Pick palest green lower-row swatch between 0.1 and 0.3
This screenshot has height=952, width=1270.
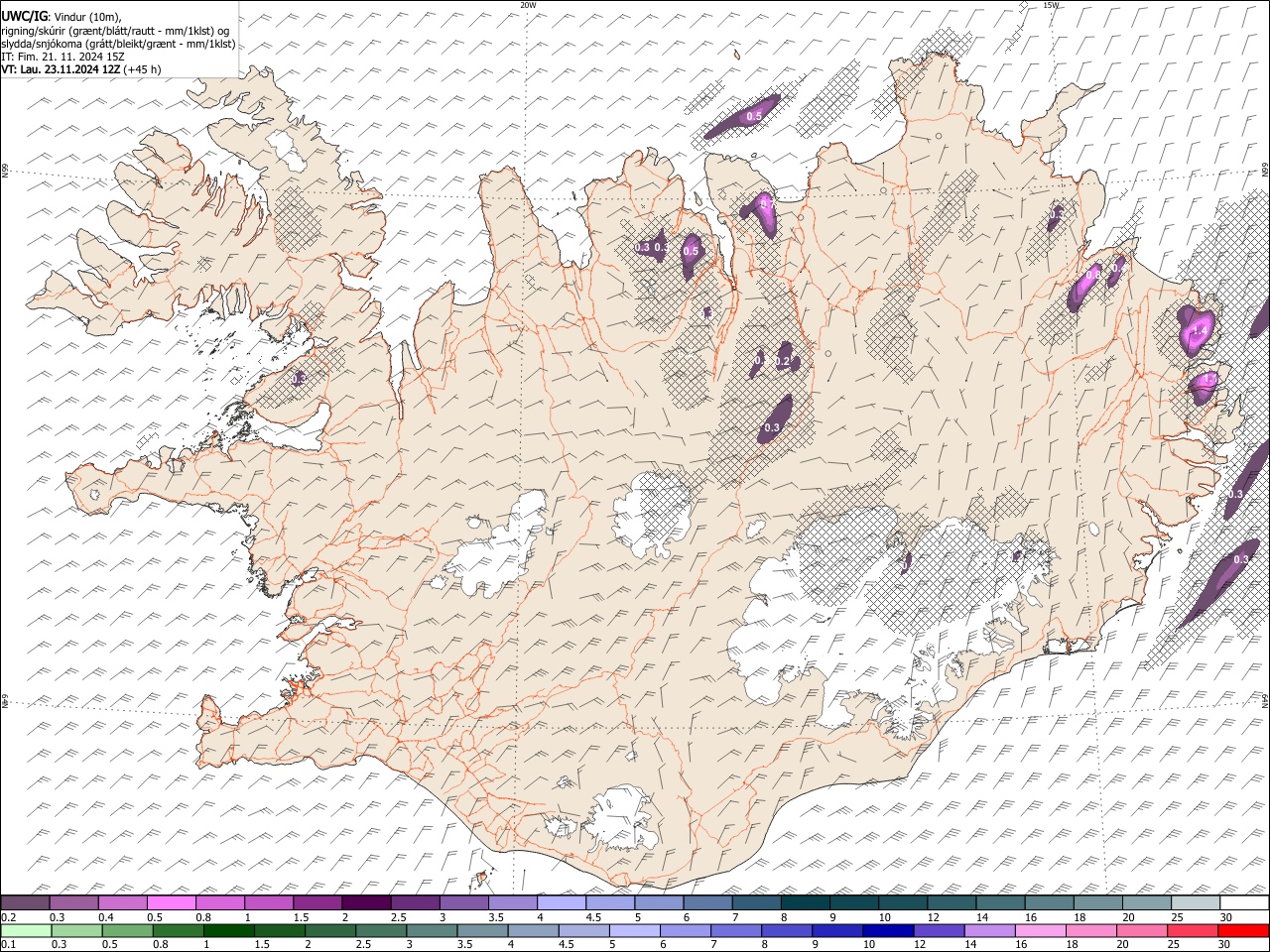pyautogui.click(x=26, y=930)
